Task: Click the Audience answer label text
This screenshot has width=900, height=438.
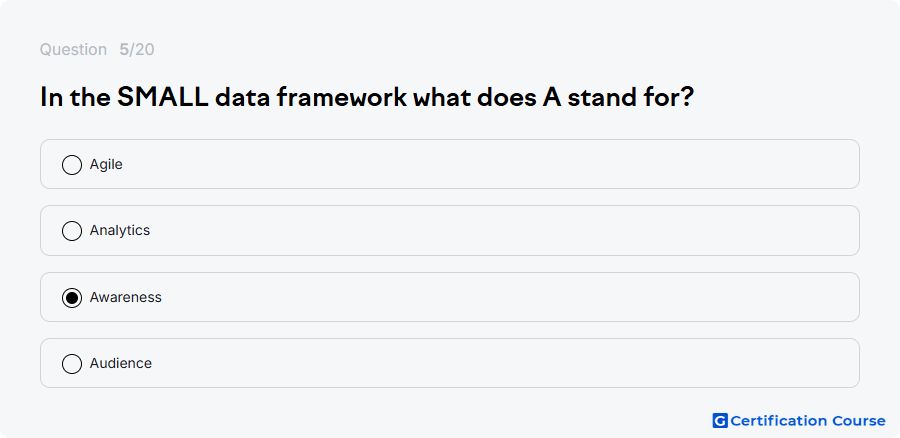Action: (x=121, y=363)
